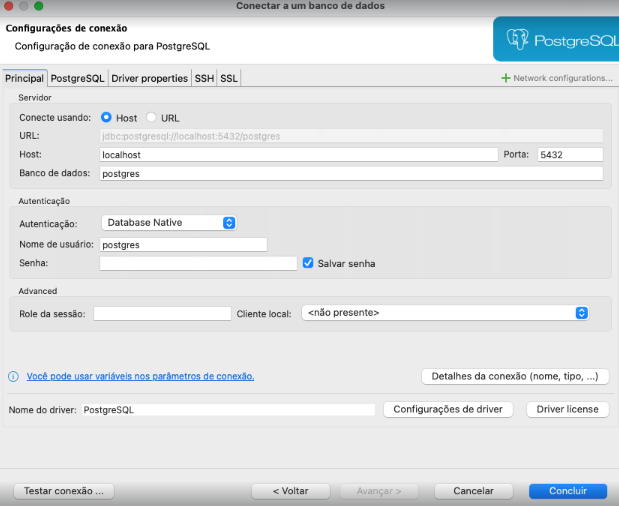Open the SSL tab
619x506 pixels.
pos(229,78)
